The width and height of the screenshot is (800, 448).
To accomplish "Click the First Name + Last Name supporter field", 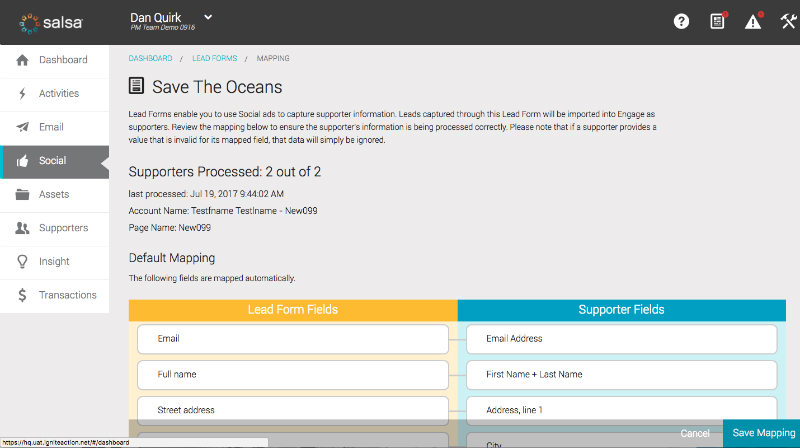I will click(621, 374).
